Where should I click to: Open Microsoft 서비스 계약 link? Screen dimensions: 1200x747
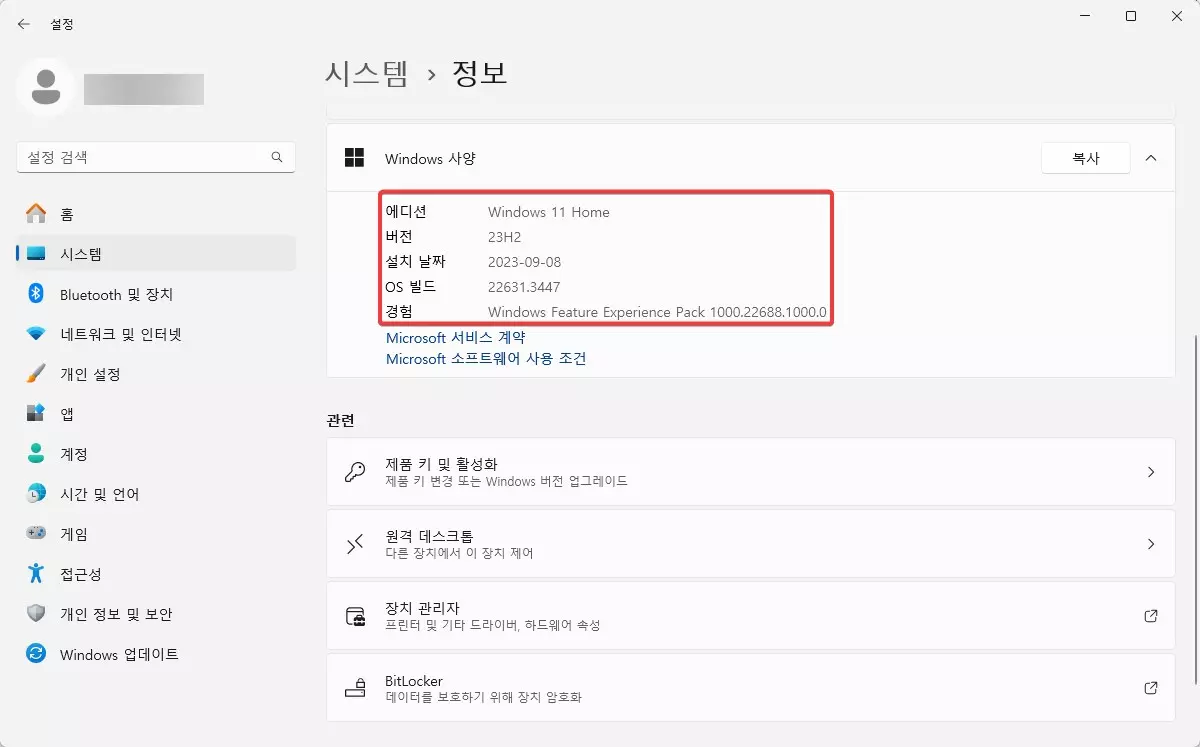point(456,338)
